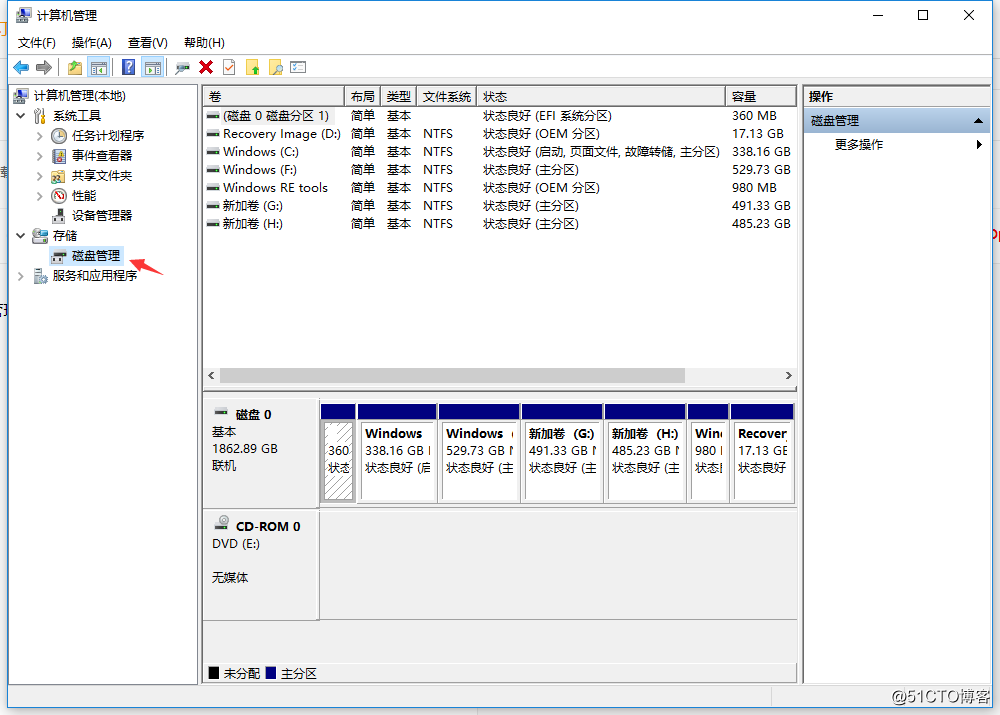Viewport: 1000px width, 715px height.
Task: Select the Windows (C:) volume row
Action: pyautogui.click(x=499, y=152)
